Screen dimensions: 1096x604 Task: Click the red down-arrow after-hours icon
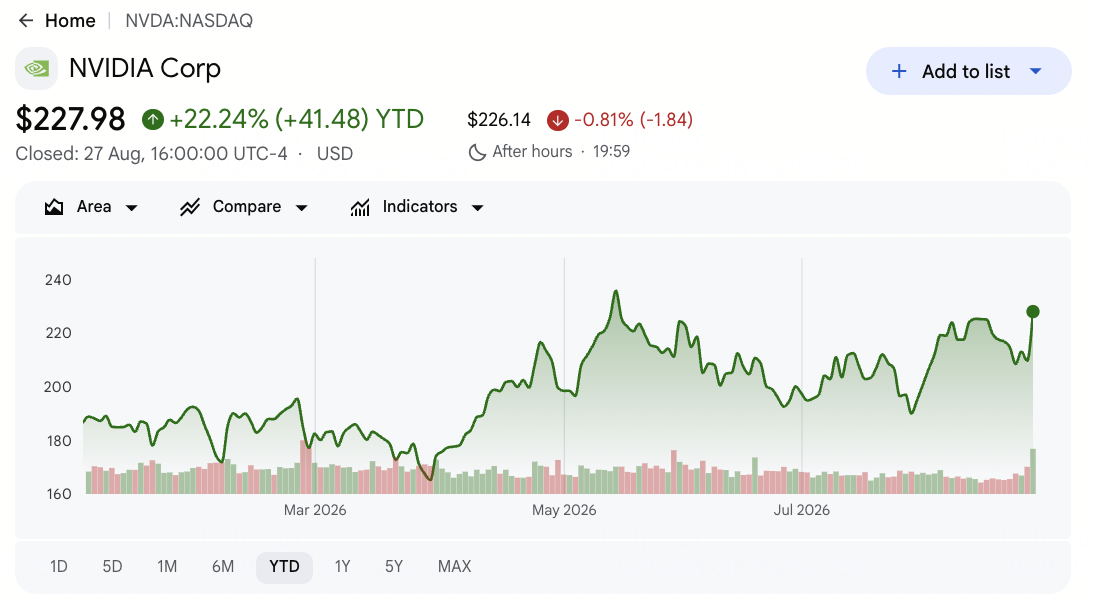pos(557,120)
